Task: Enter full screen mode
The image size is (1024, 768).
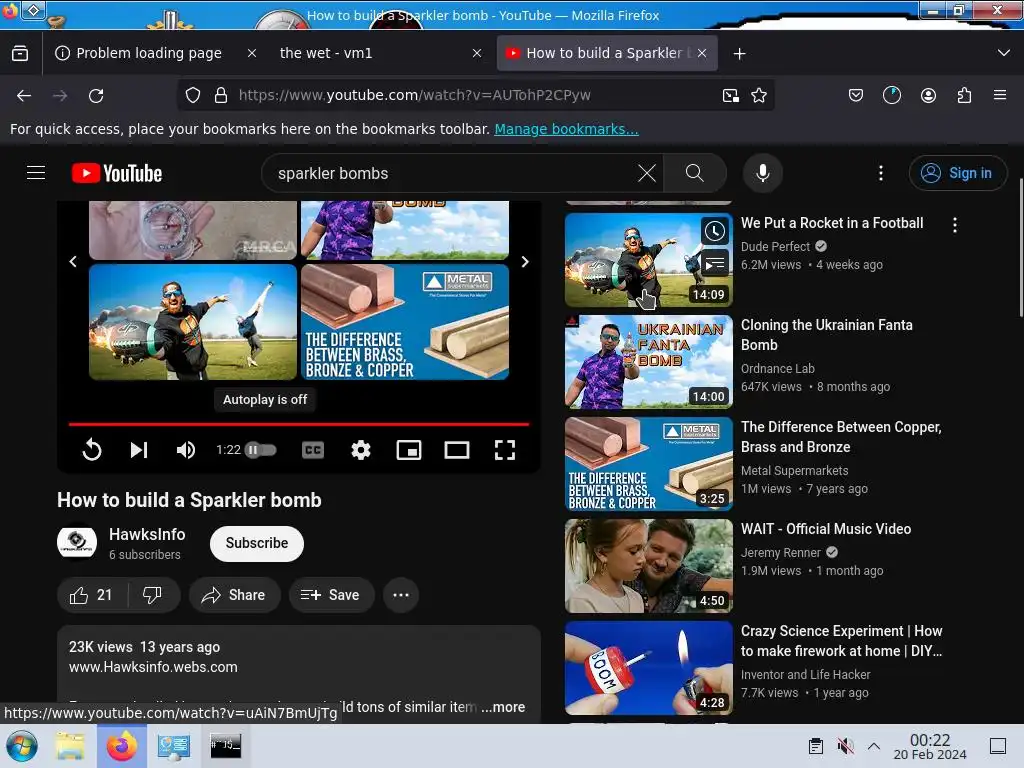Action: tap(505, 450)
